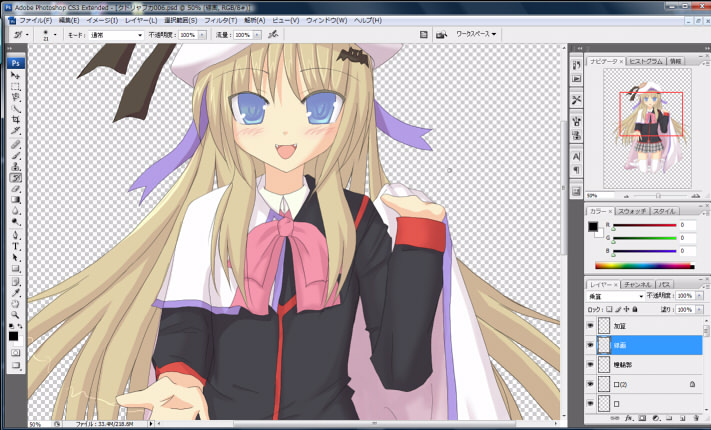Select the Gradient tool
Screen dimensions: 711x430
click(x=15, y=200)
